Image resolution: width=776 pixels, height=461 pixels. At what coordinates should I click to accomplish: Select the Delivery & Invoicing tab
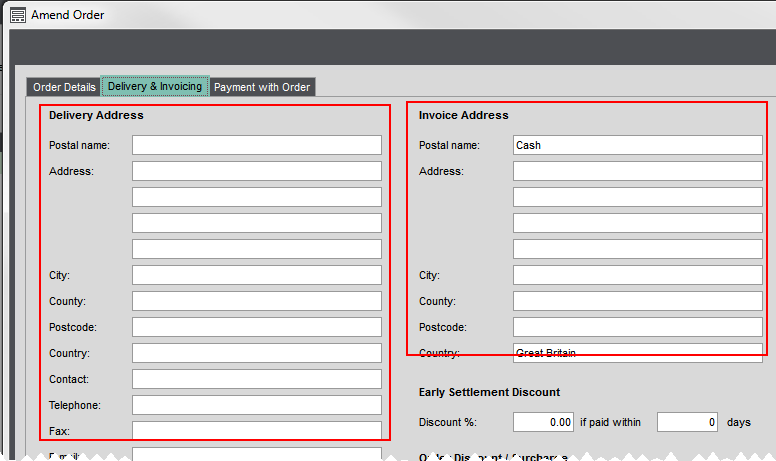coord(155,87)
